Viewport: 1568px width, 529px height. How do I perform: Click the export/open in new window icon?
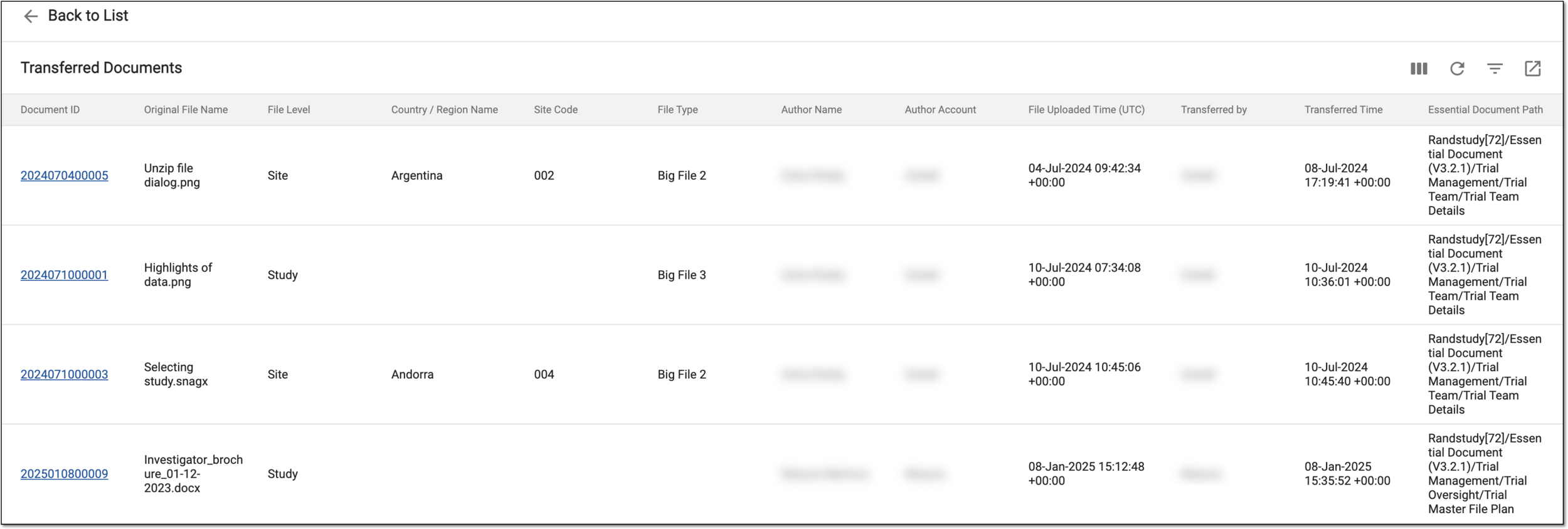[1532, 68]
